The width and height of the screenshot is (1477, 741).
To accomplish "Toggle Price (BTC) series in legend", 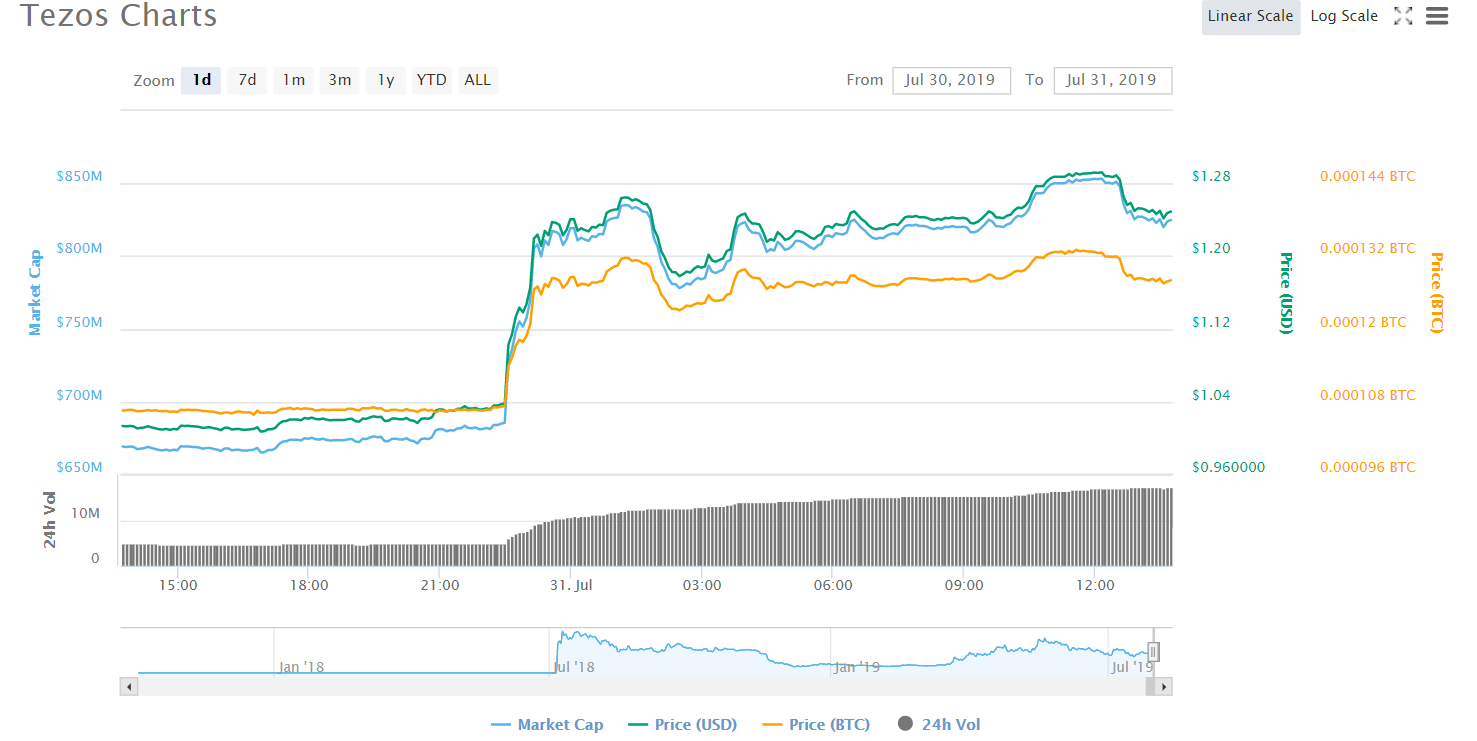I will coord(815,725).
